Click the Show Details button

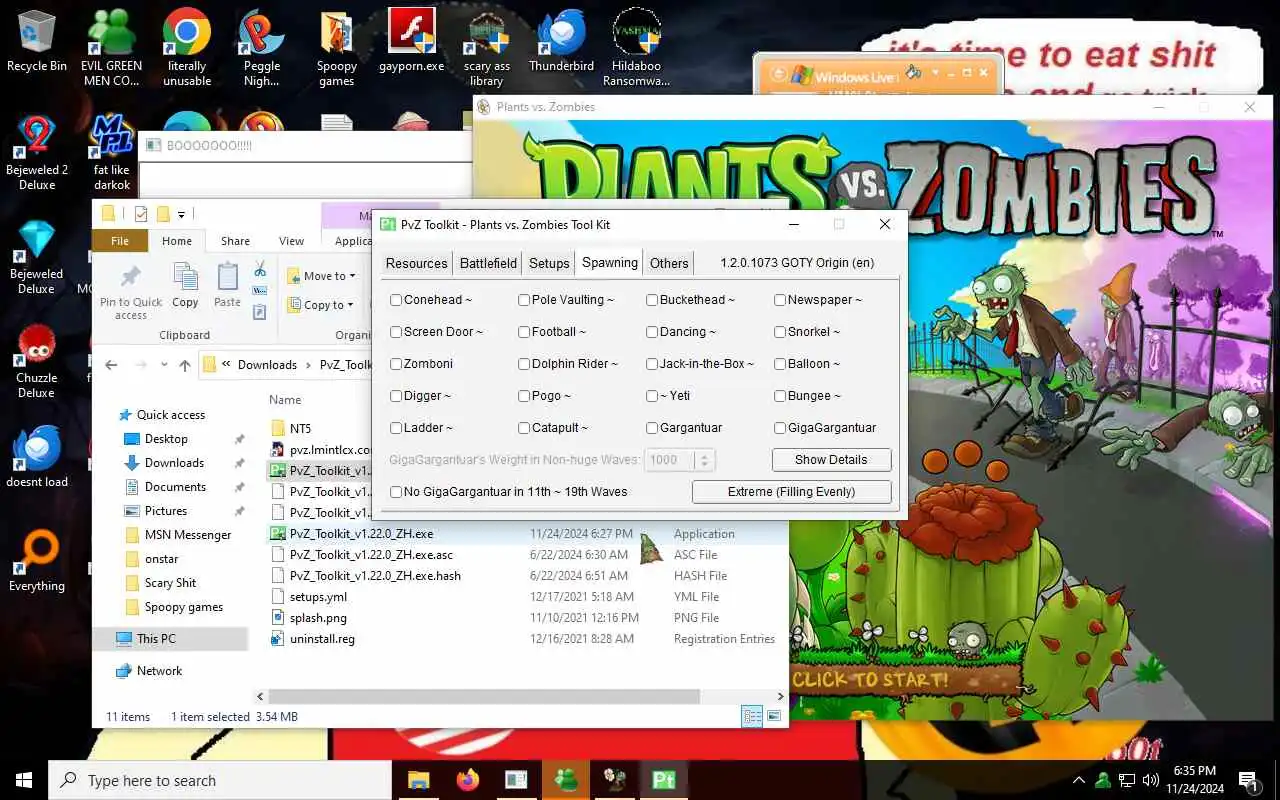pos(831,460)
